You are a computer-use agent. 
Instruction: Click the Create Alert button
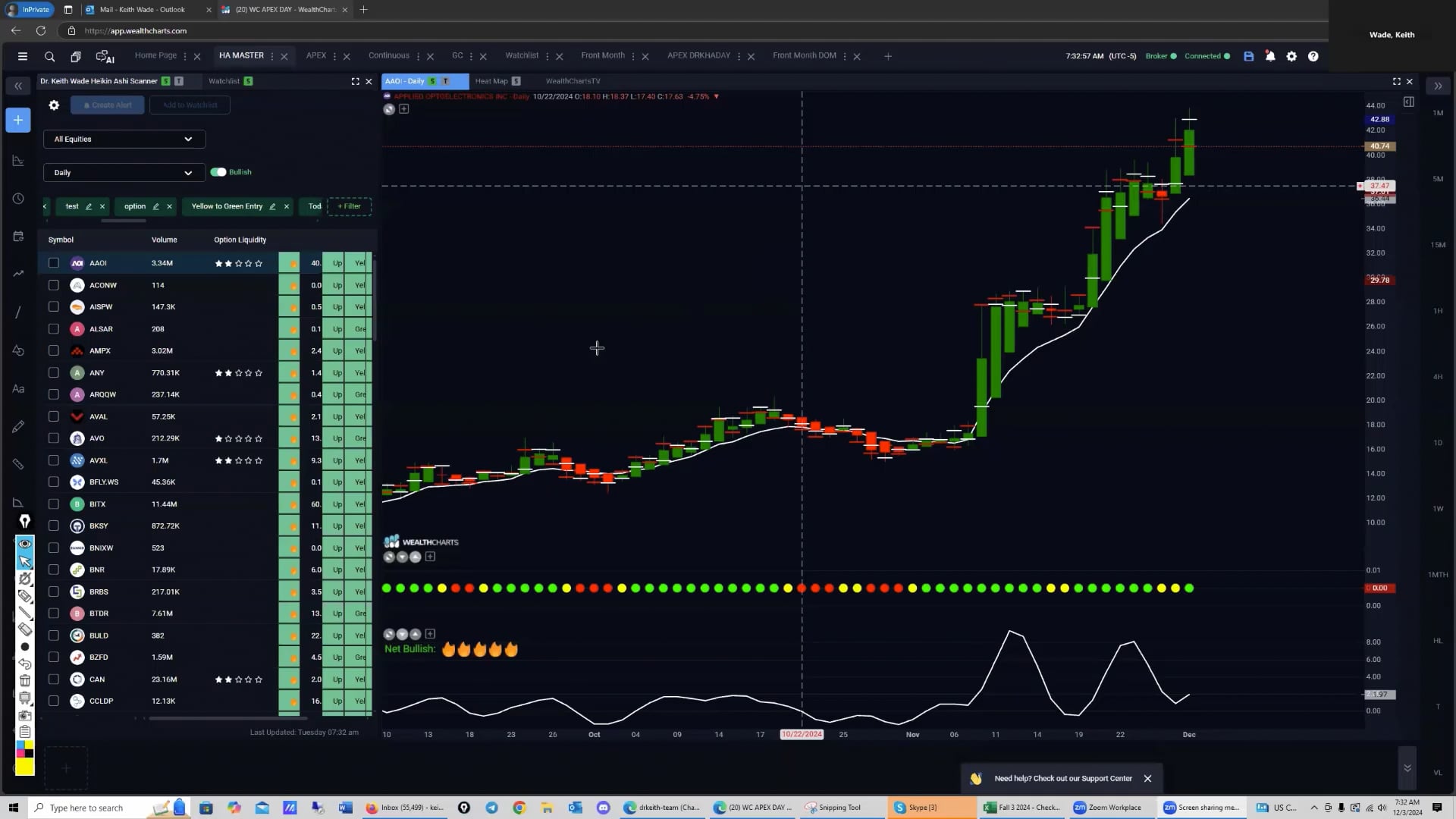pyautogui.click(x=108, y=105)
